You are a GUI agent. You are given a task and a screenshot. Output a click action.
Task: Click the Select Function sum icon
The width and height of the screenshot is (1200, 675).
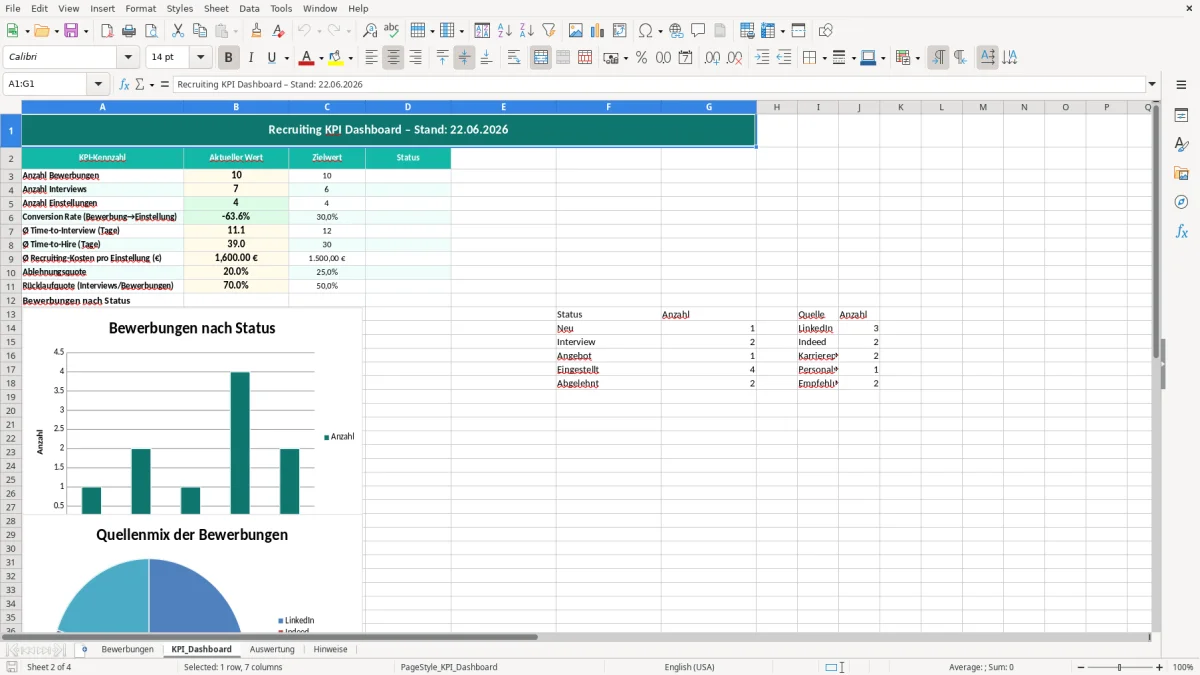[140, 85]
